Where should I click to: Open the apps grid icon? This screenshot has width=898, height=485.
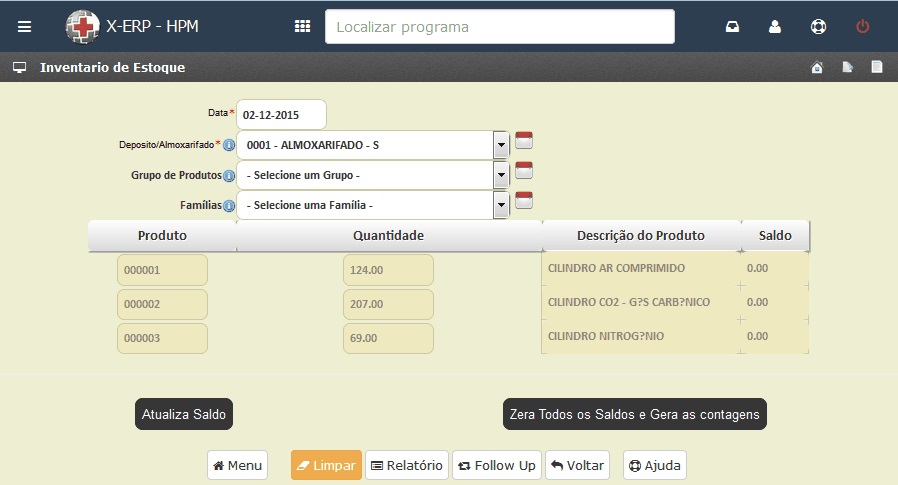(x=302, y=26)
